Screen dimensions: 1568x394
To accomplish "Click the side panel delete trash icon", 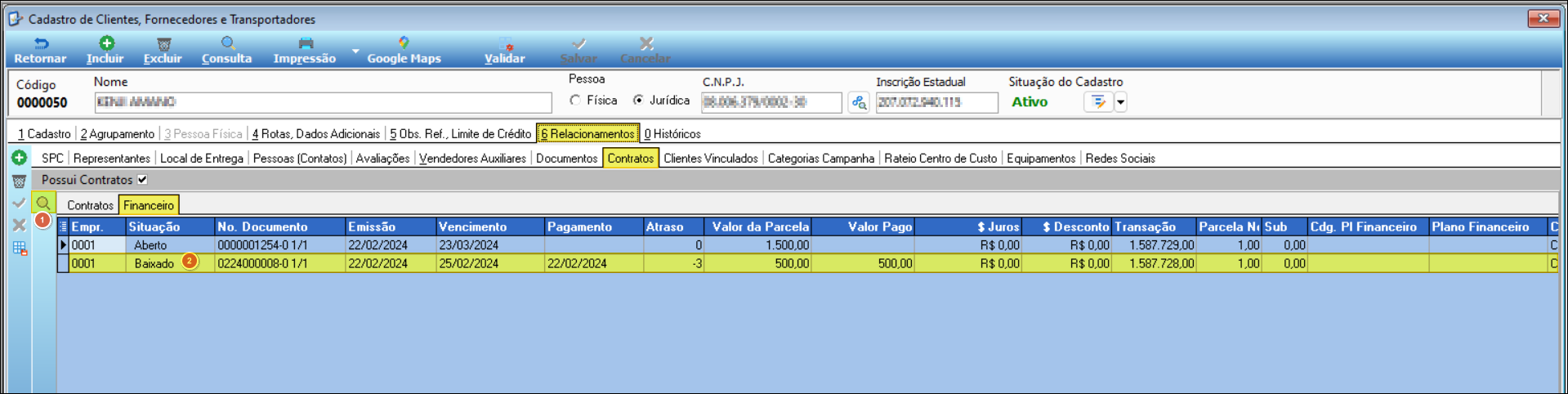I will (x=20, y=181).
